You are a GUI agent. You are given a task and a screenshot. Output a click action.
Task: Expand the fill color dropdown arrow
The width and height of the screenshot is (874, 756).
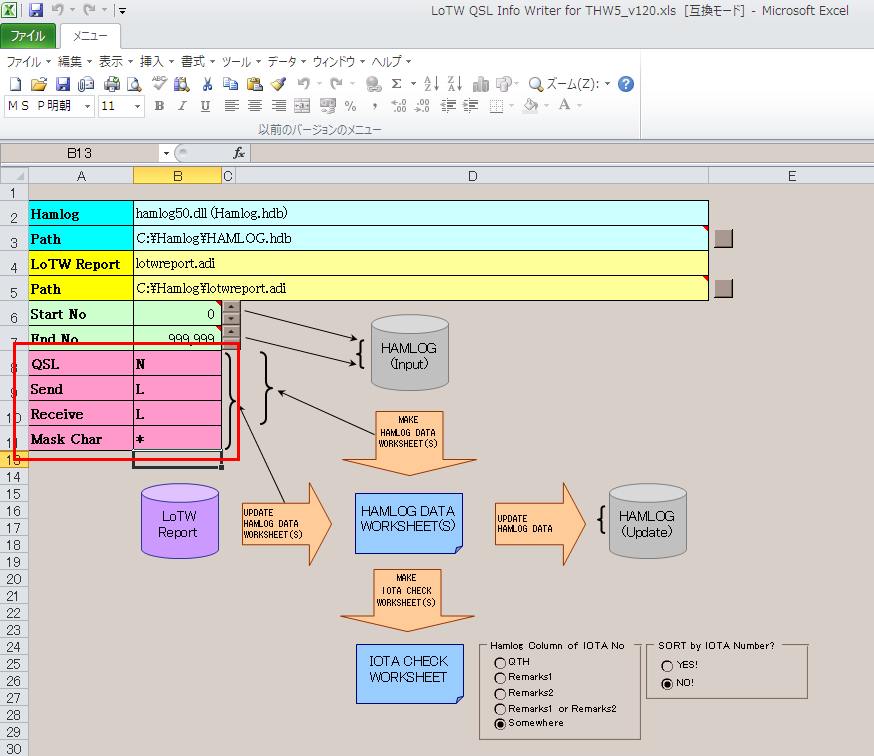point(546,105)
